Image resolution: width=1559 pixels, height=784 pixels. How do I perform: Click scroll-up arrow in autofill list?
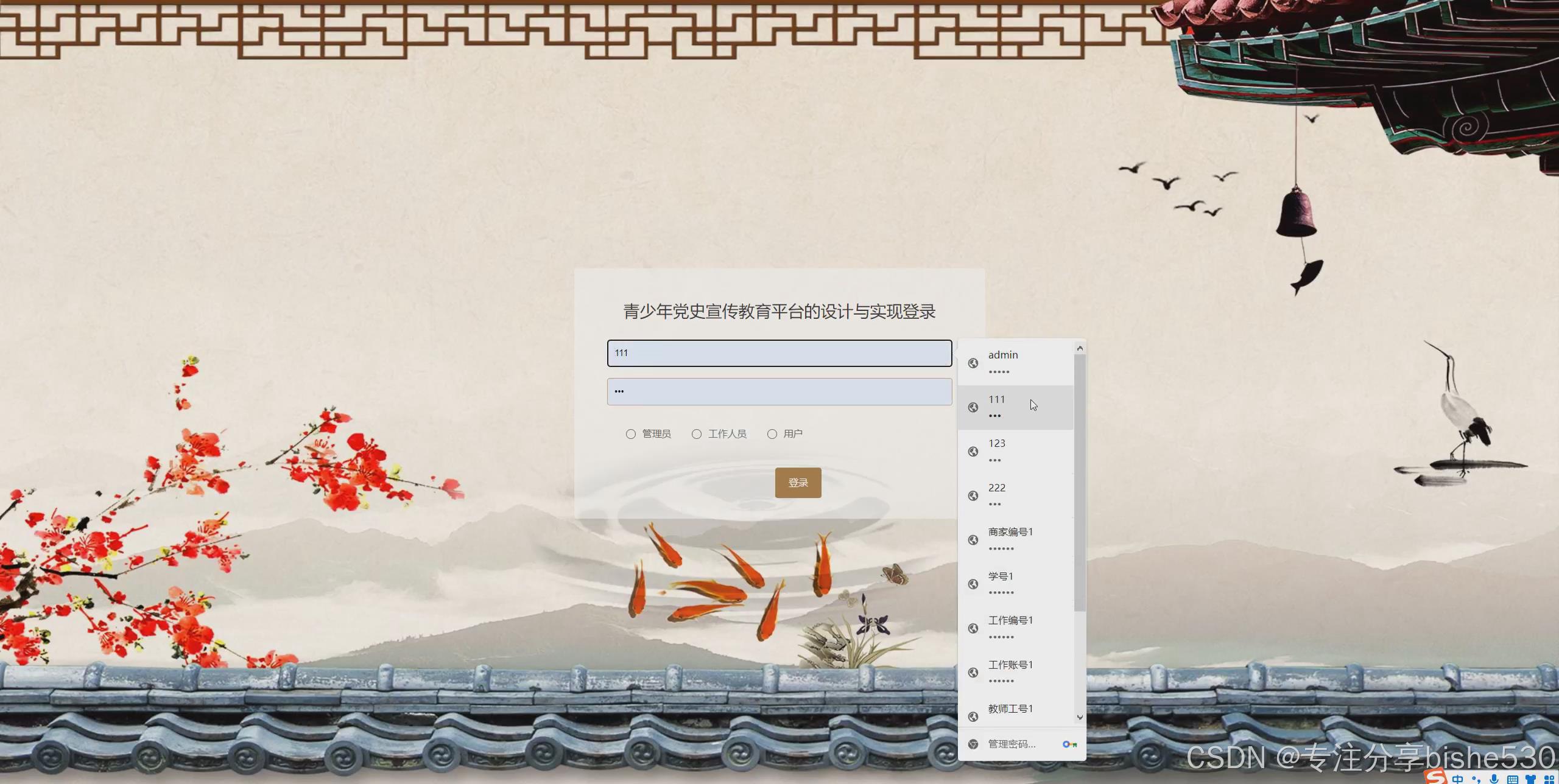pyautogui.click(x=1080, y=348)
